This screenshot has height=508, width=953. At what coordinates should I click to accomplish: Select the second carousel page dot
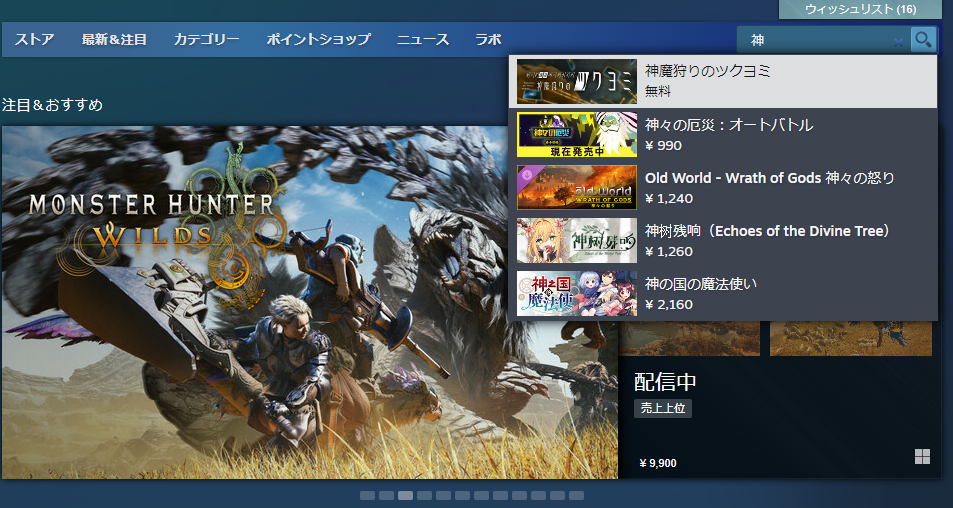387,496
